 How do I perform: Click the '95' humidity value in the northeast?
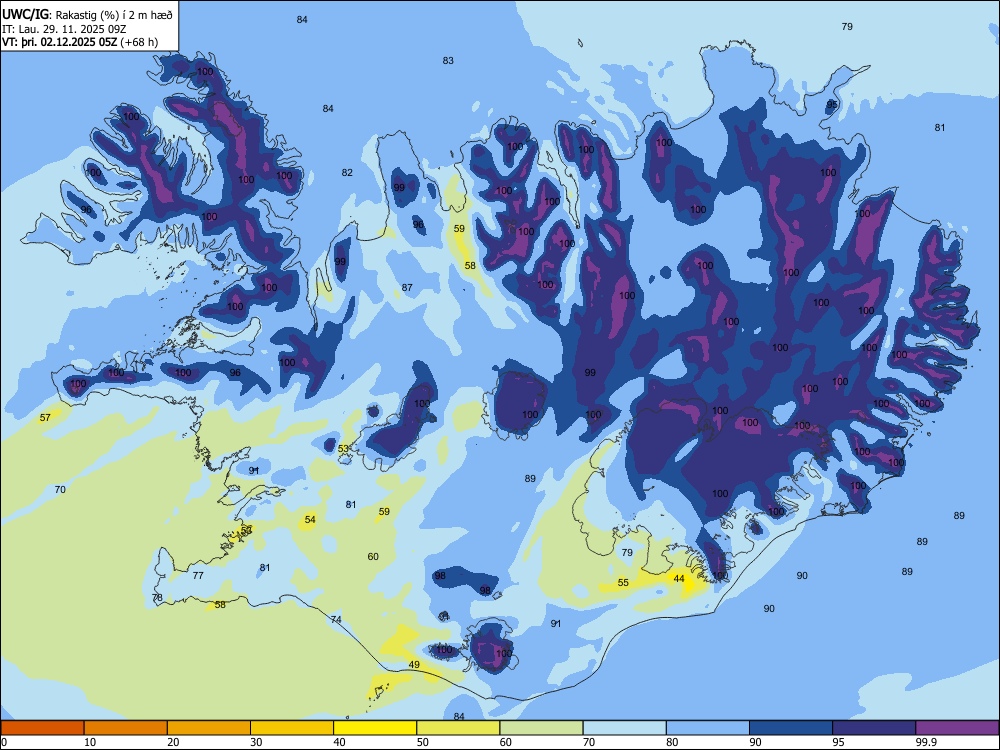click(832, 104)
